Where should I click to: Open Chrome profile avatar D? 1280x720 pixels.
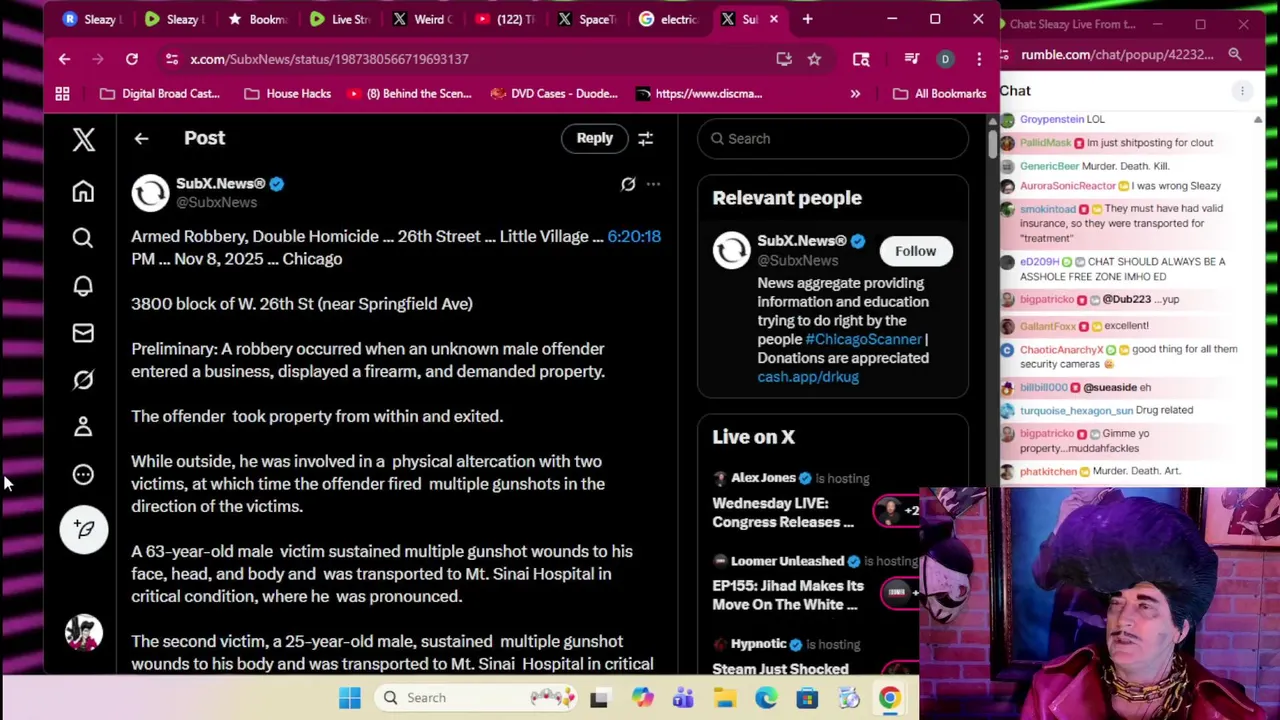coord(945,59)
